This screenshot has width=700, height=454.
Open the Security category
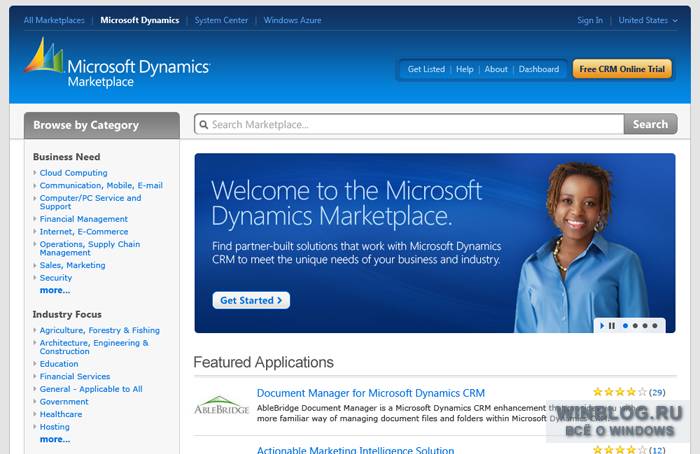(x=56, y=278)
